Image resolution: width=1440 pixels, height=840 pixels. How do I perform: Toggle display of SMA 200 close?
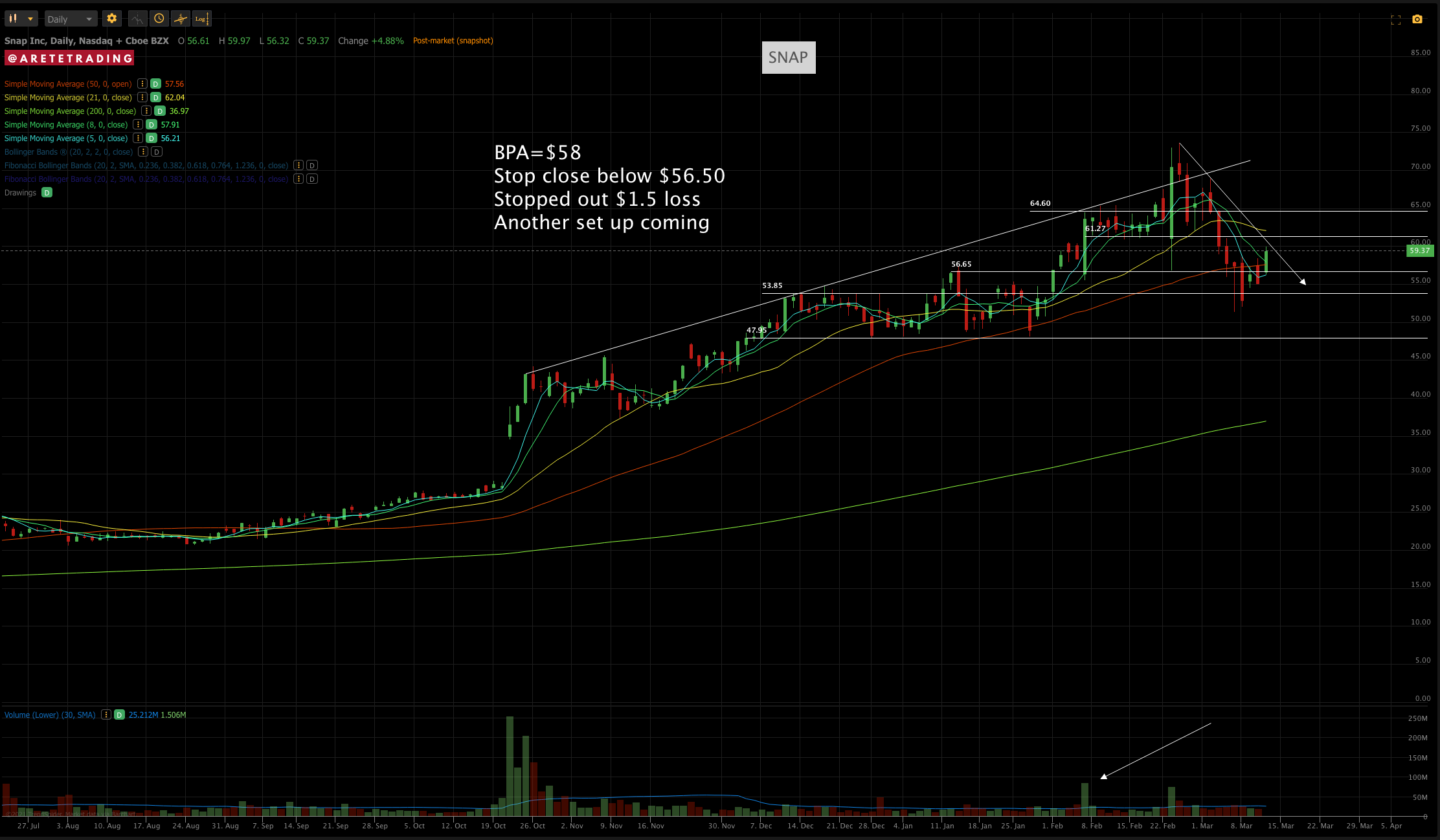coord(160,111)
